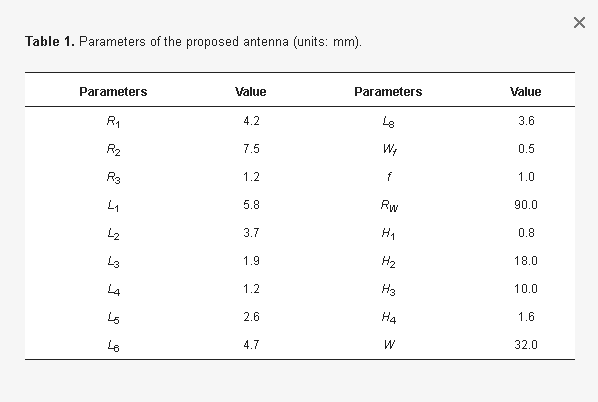Select the second Parameters column header
The image size is (598, 402).
(x=388, y=92)
